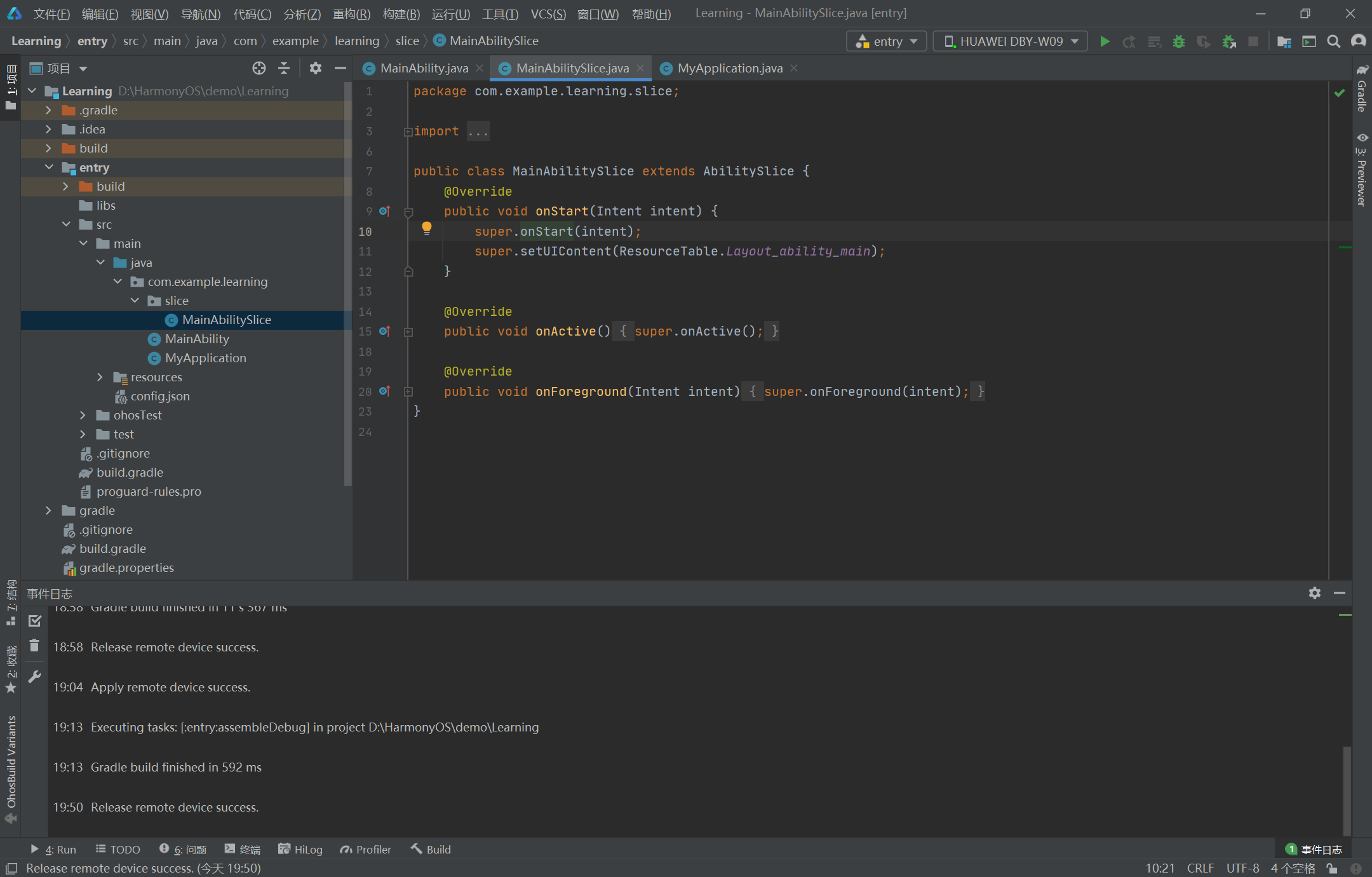The image size is (1372, 877).
Task: Switch to MyApplication.java tab
Action: tap(729, 68)
